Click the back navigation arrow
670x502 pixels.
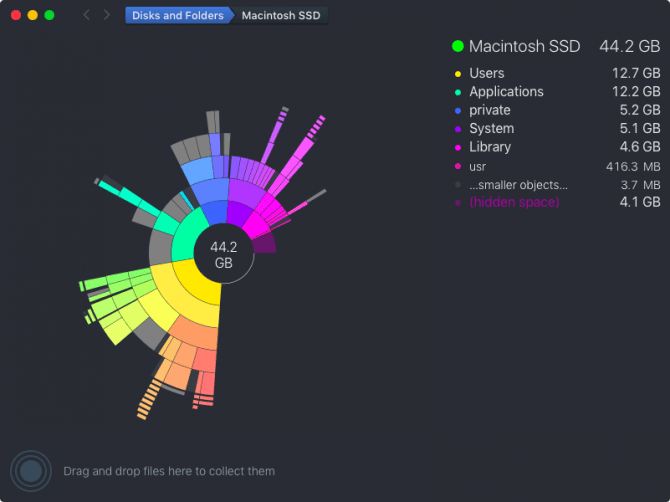pos(87,15)
